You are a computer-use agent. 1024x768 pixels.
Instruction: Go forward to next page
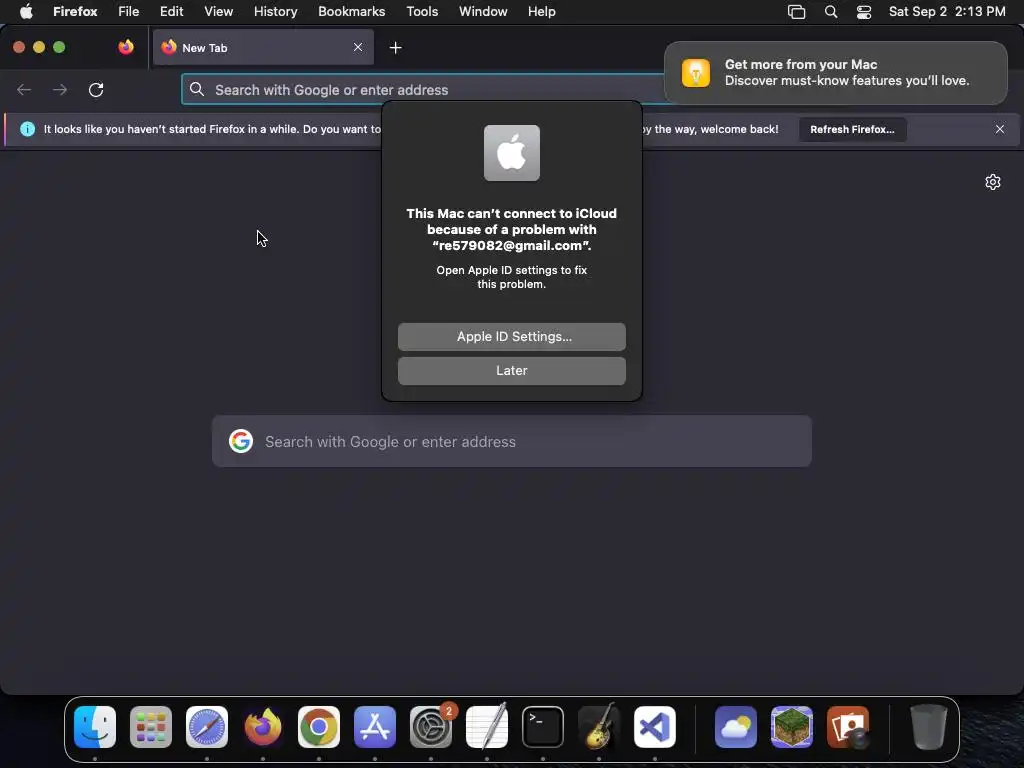59,89
